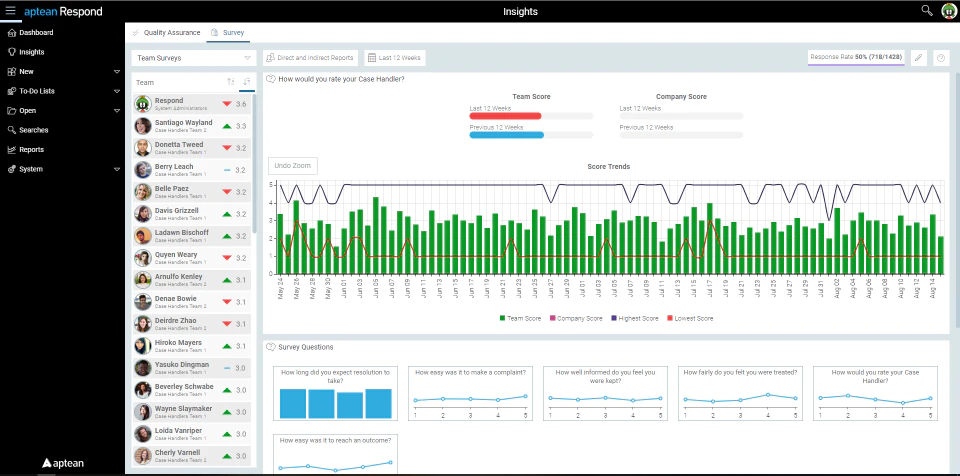This screenshot has width=960, height=476.
Task: Open the hamburger menu icon
Action: (x=10, y=11)
